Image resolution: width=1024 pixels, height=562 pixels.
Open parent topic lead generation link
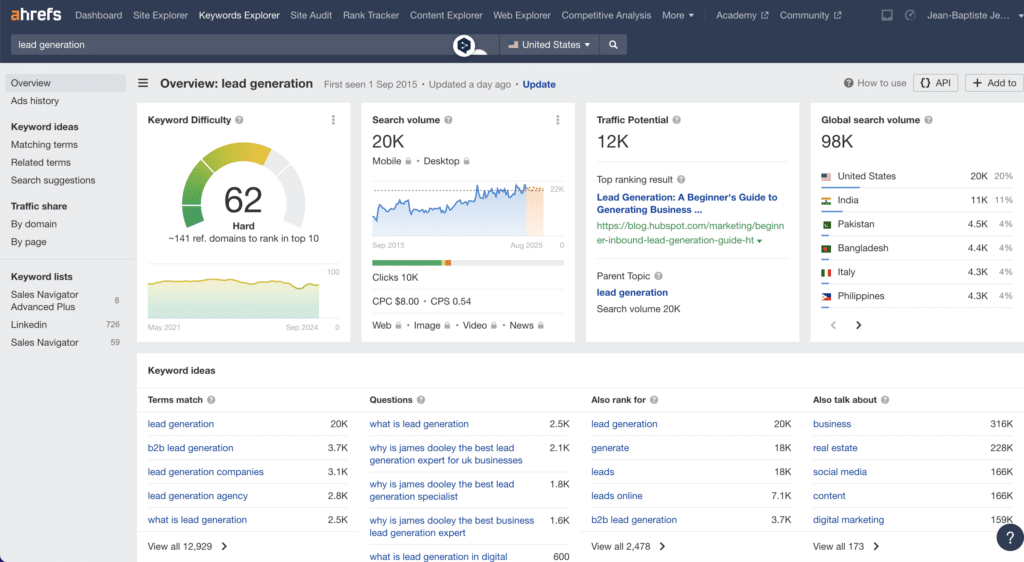(x=632, y=292)
